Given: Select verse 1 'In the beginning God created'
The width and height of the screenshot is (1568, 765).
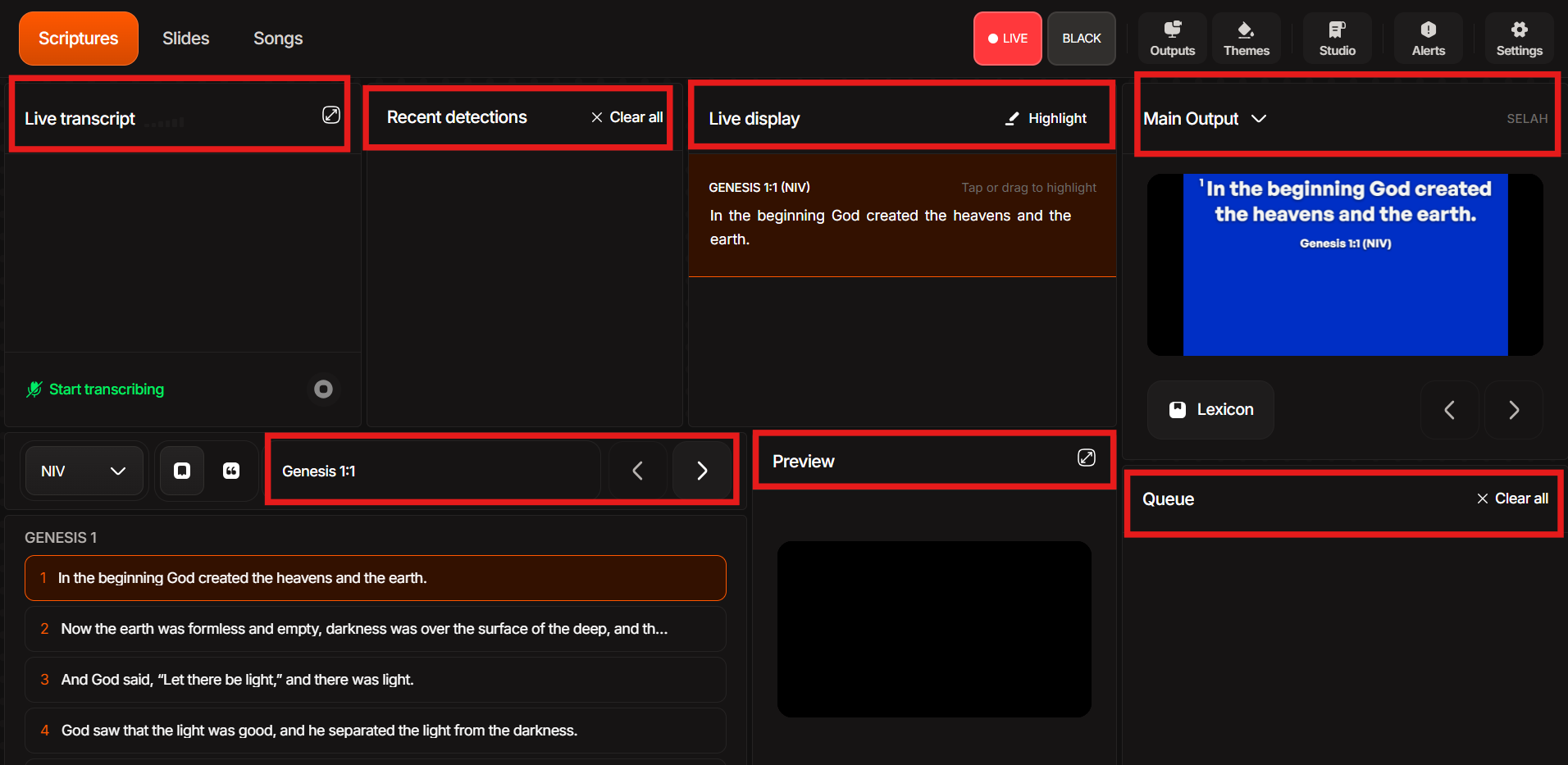Looking at the screenshot, I should 376,578.
